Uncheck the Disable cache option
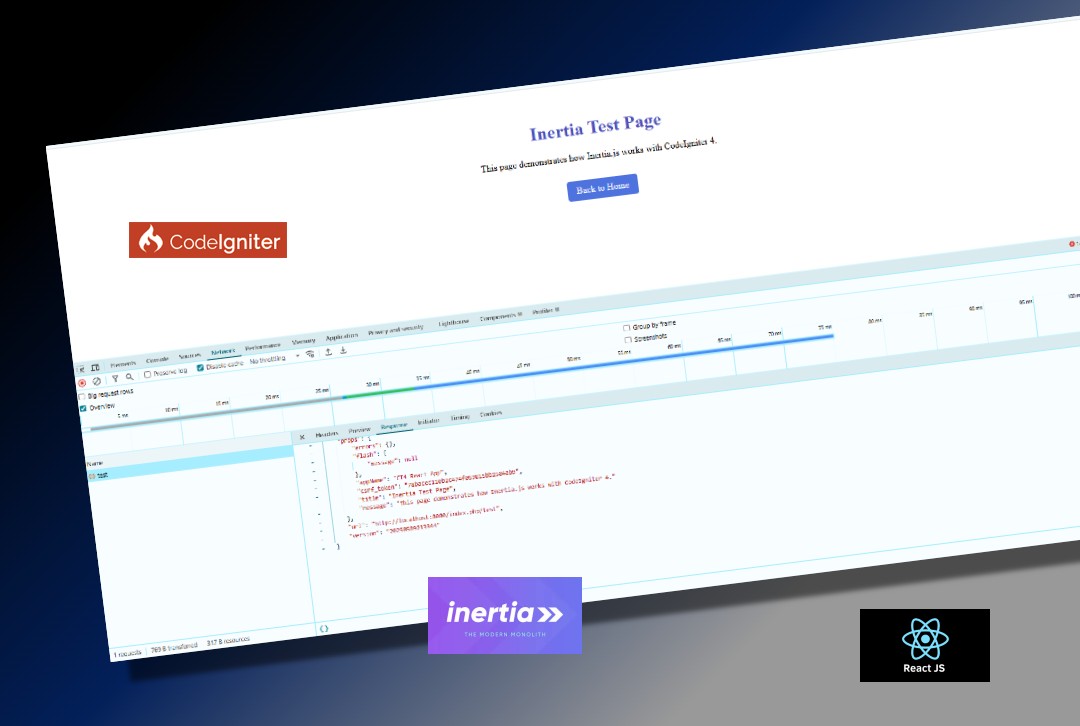The image size is (1080, 726). [x=201, y=368]
